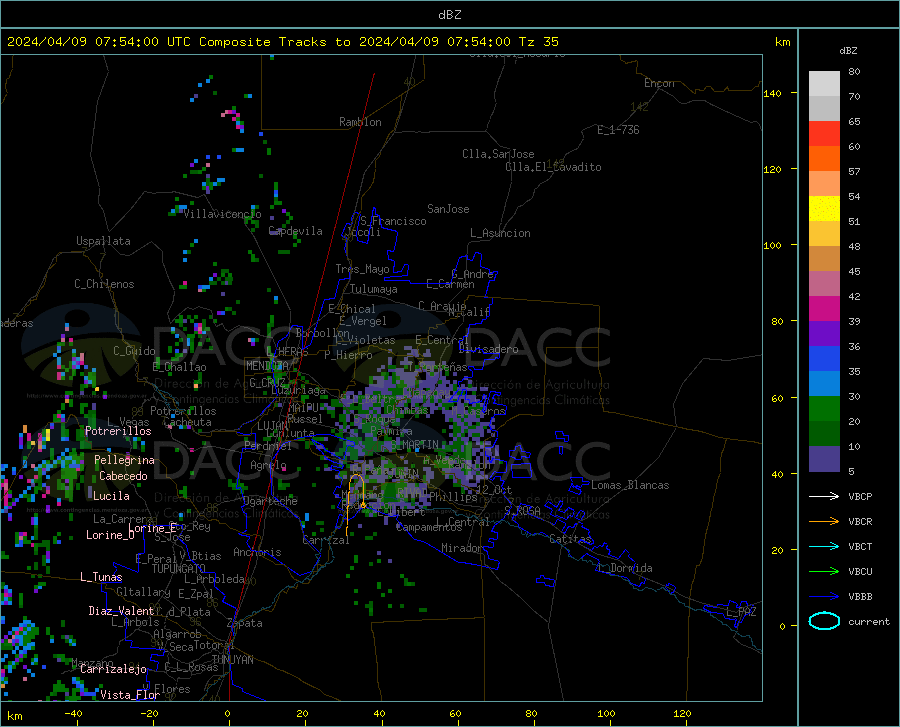The width and height of the screenshot is (900, 727).
Task: Click the Mirador label
Action: pos(461,548)
